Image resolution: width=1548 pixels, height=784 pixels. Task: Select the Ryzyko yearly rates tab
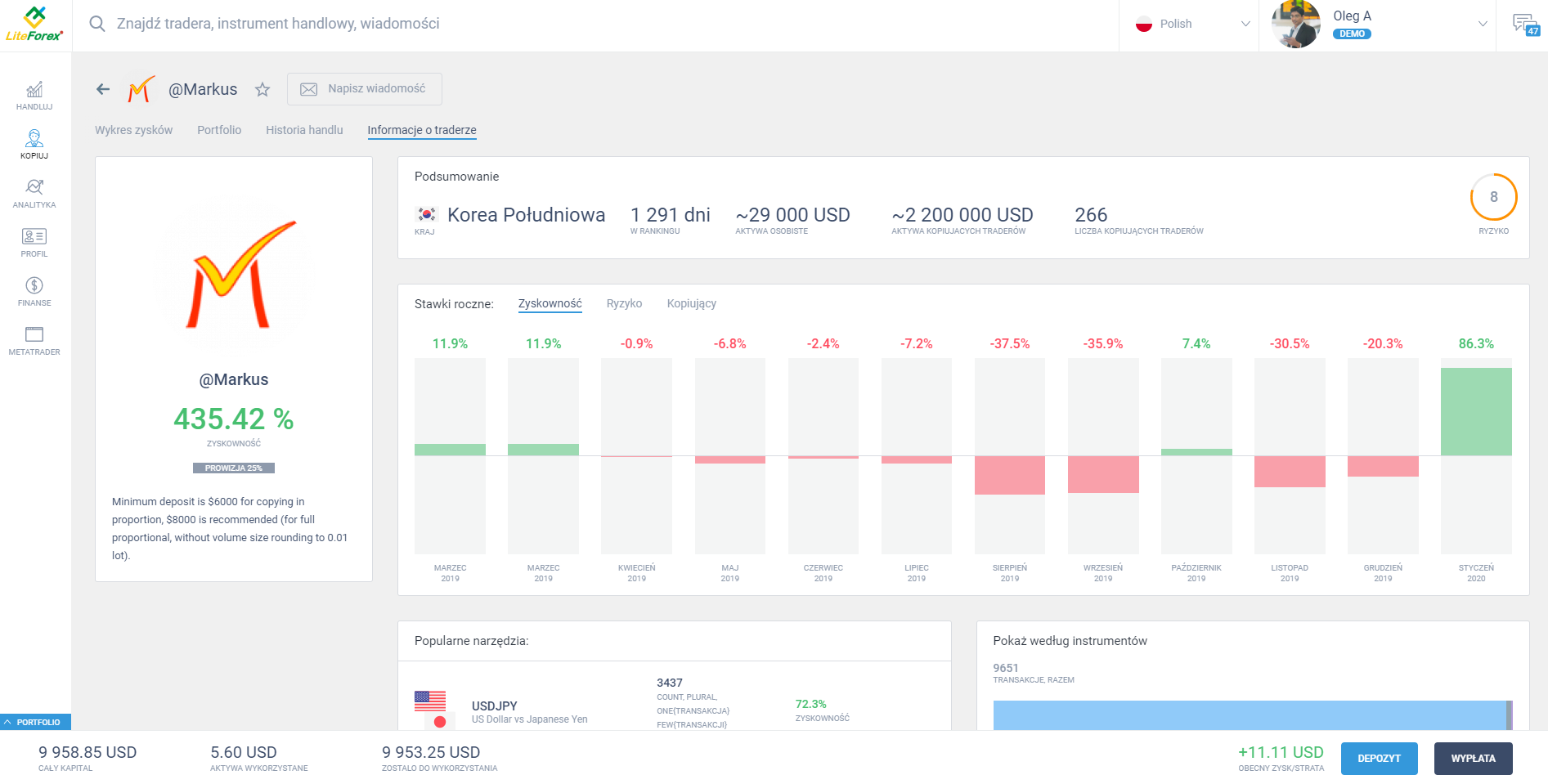click(624, 303)
